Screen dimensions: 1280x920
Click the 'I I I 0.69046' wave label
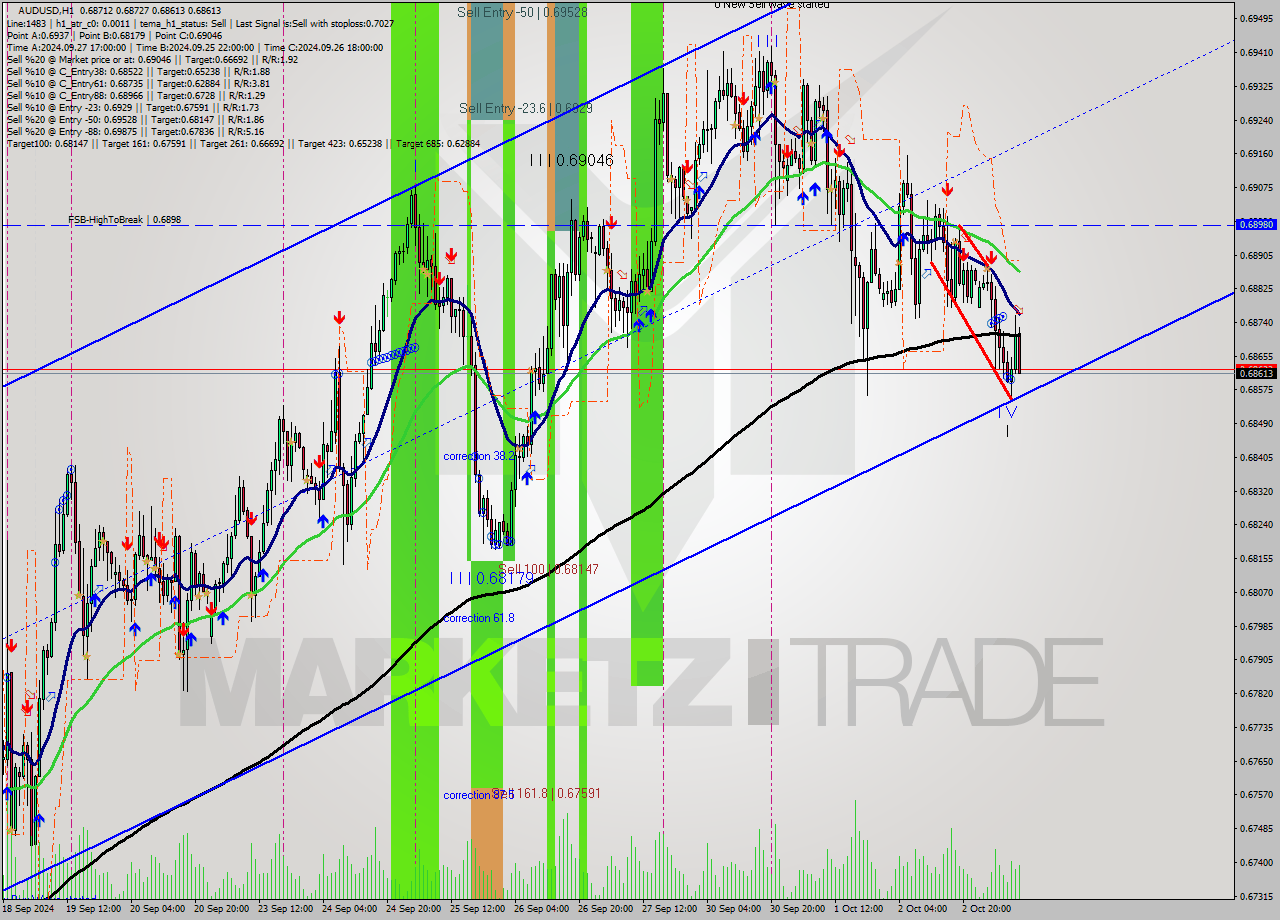point(571,160)
